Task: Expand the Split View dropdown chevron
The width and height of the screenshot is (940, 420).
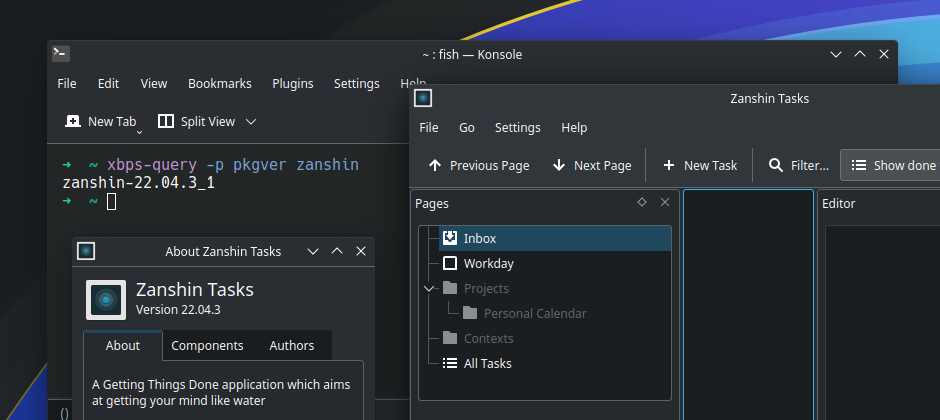Action: tap(251, 122)
